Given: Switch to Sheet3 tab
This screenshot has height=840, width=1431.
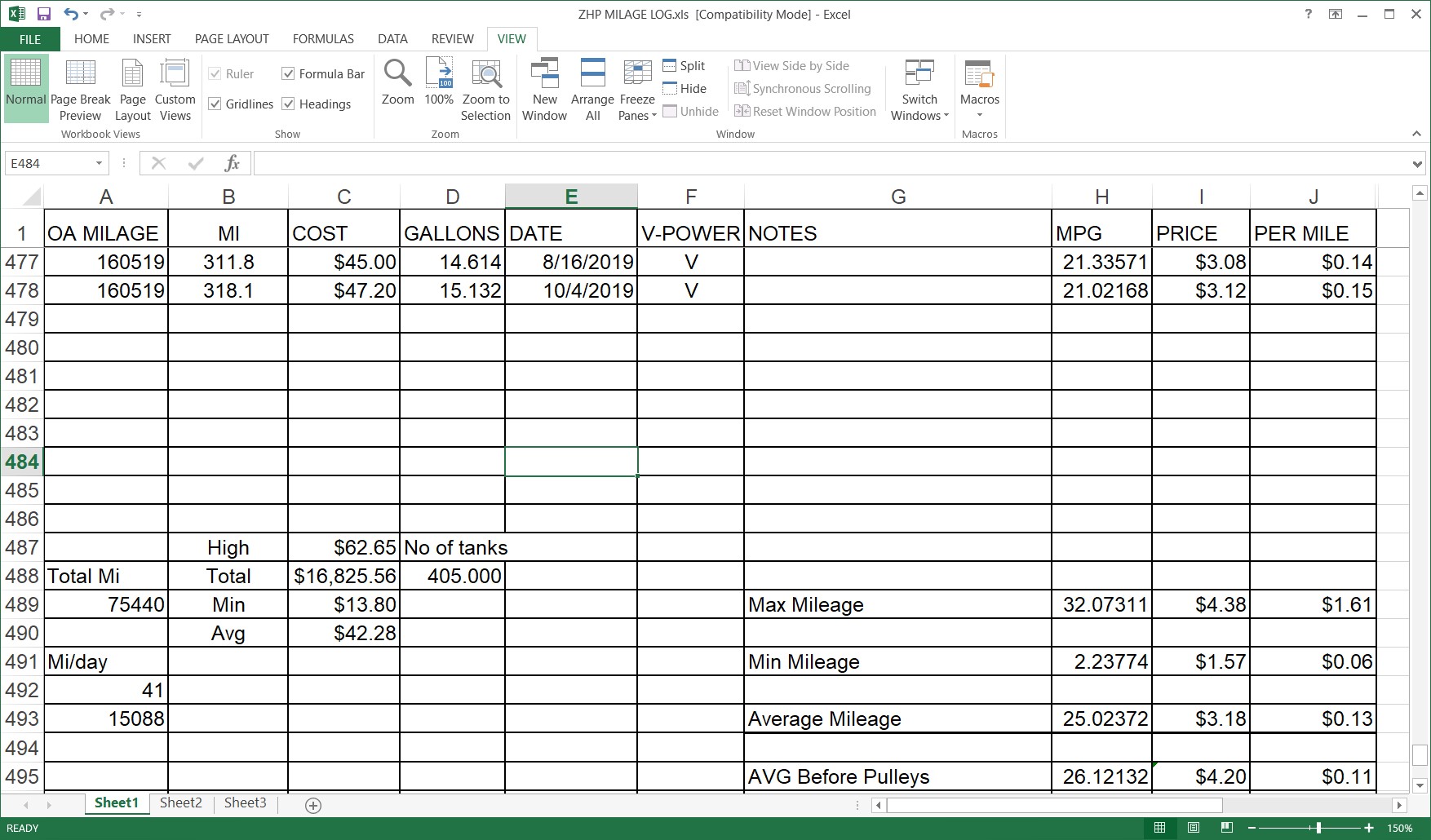Looking at the screenshot, I should pos(245,803).
